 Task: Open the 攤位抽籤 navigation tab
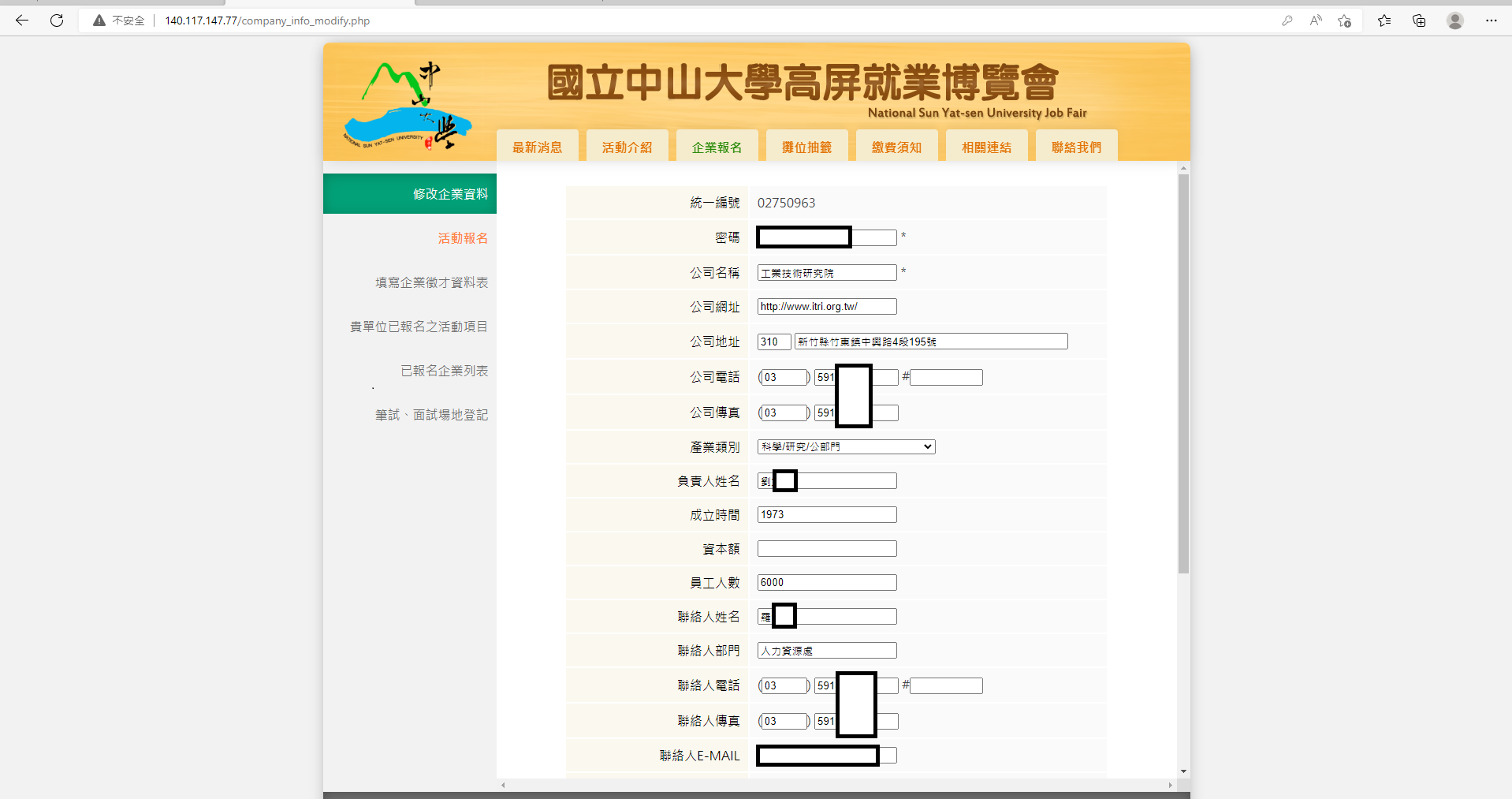click(x=807, y=147)
